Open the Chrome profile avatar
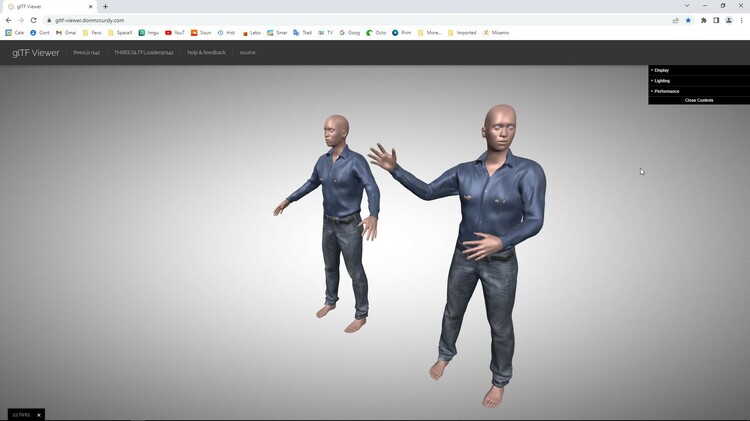This screenshot has height=421, width=750. coord(729,20)
